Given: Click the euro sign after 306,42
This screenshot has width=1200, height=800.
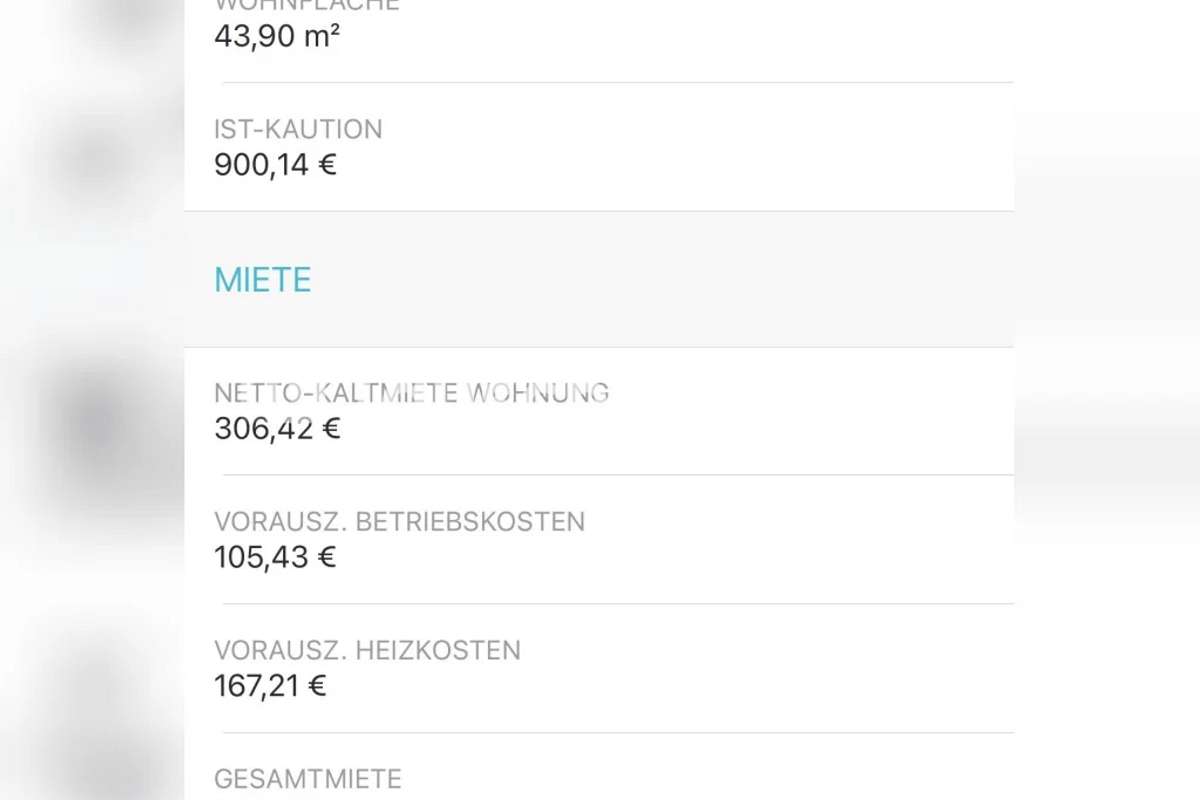Looking at the screenshot, I should pyautogui.click(x=331, y=429).
